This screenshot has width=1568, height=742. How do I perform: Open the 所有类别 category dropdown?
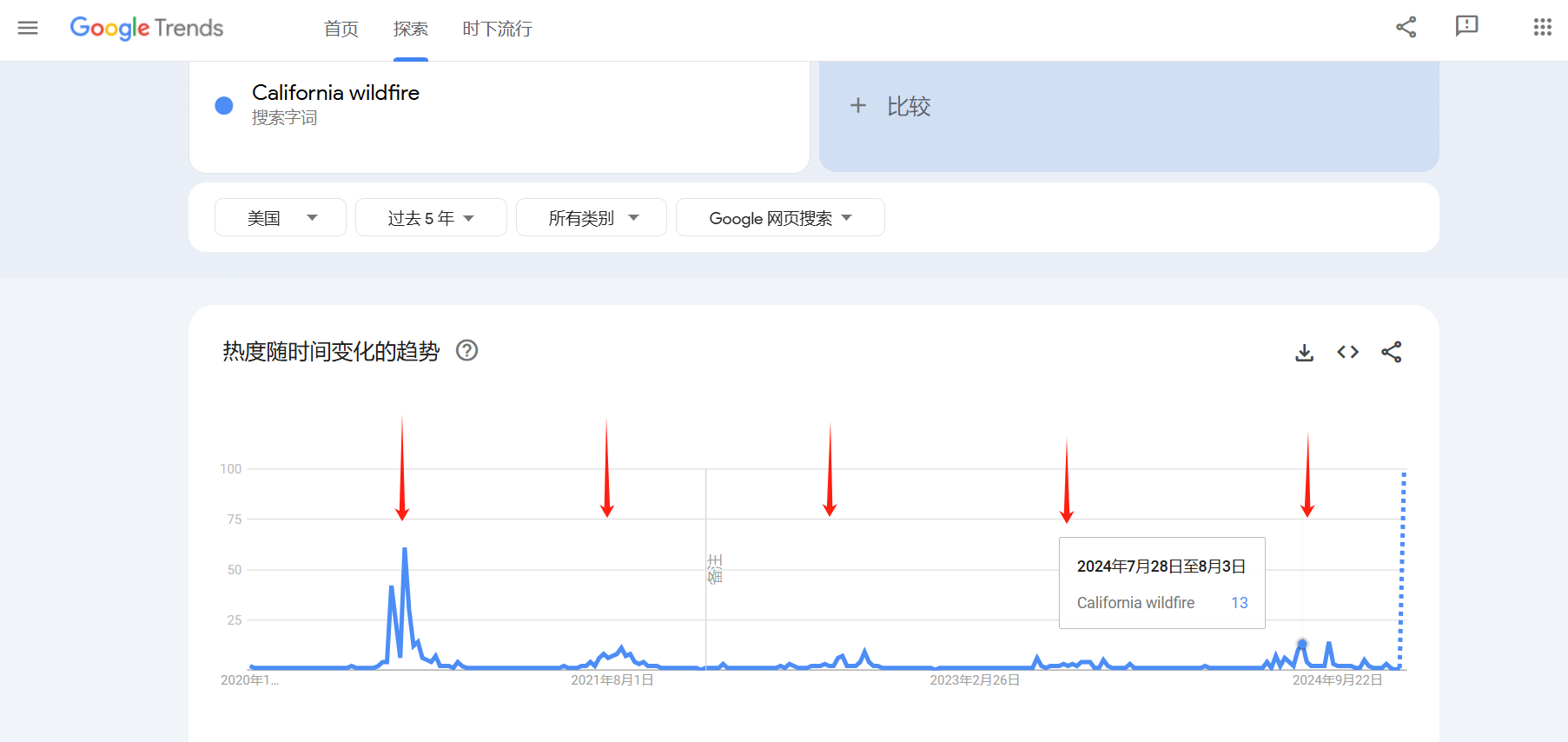pyautogui.click(x=592, y=217)
